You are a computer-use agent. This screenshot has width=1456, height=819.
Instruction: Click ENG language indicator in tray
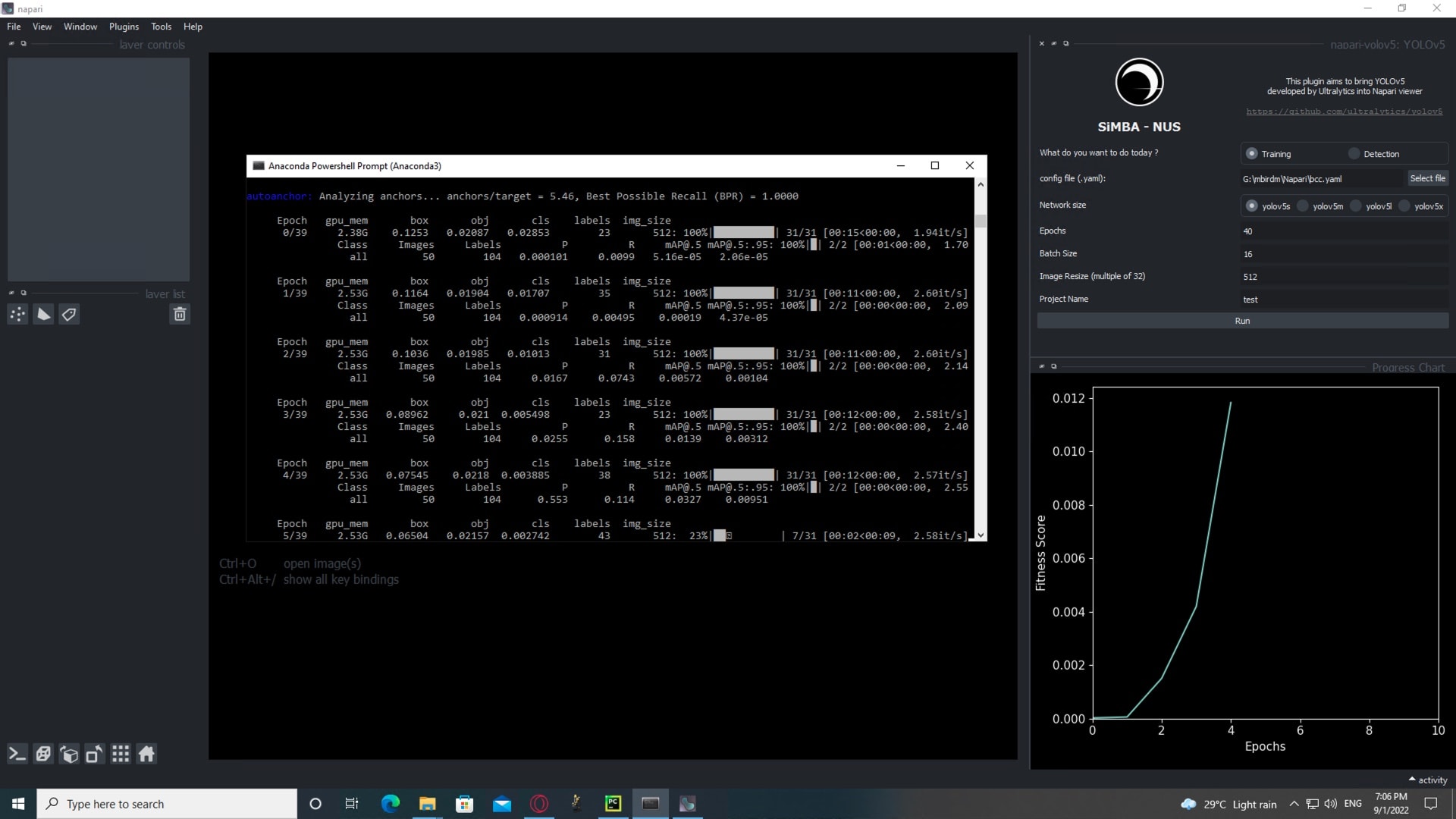click(x=1353, y=804)
